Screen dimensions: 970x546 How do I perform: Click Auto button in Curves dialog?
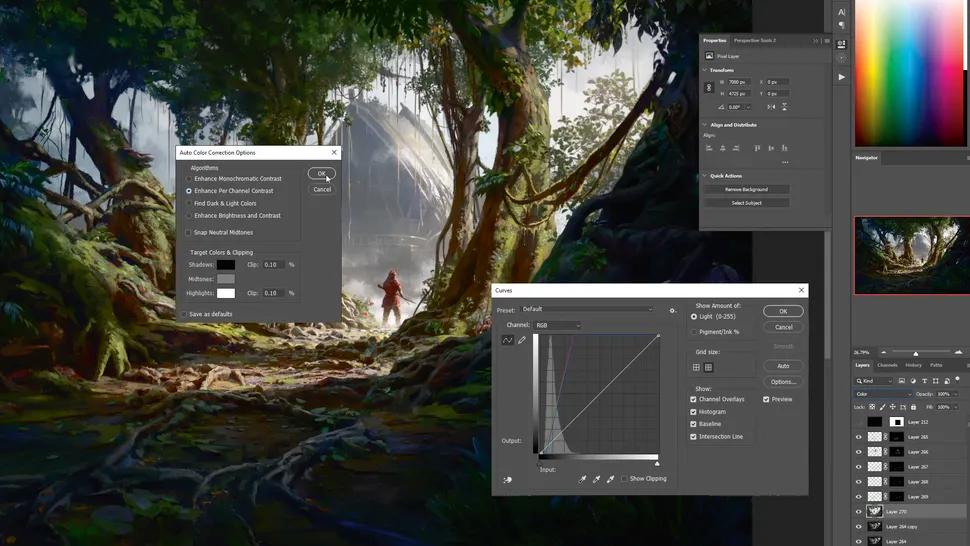click(783, 366)
